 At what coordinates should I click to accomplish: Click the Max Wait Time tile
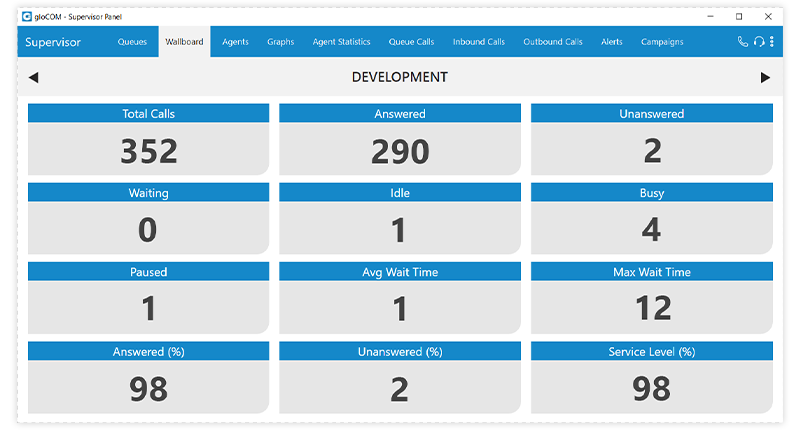(651, 298)
